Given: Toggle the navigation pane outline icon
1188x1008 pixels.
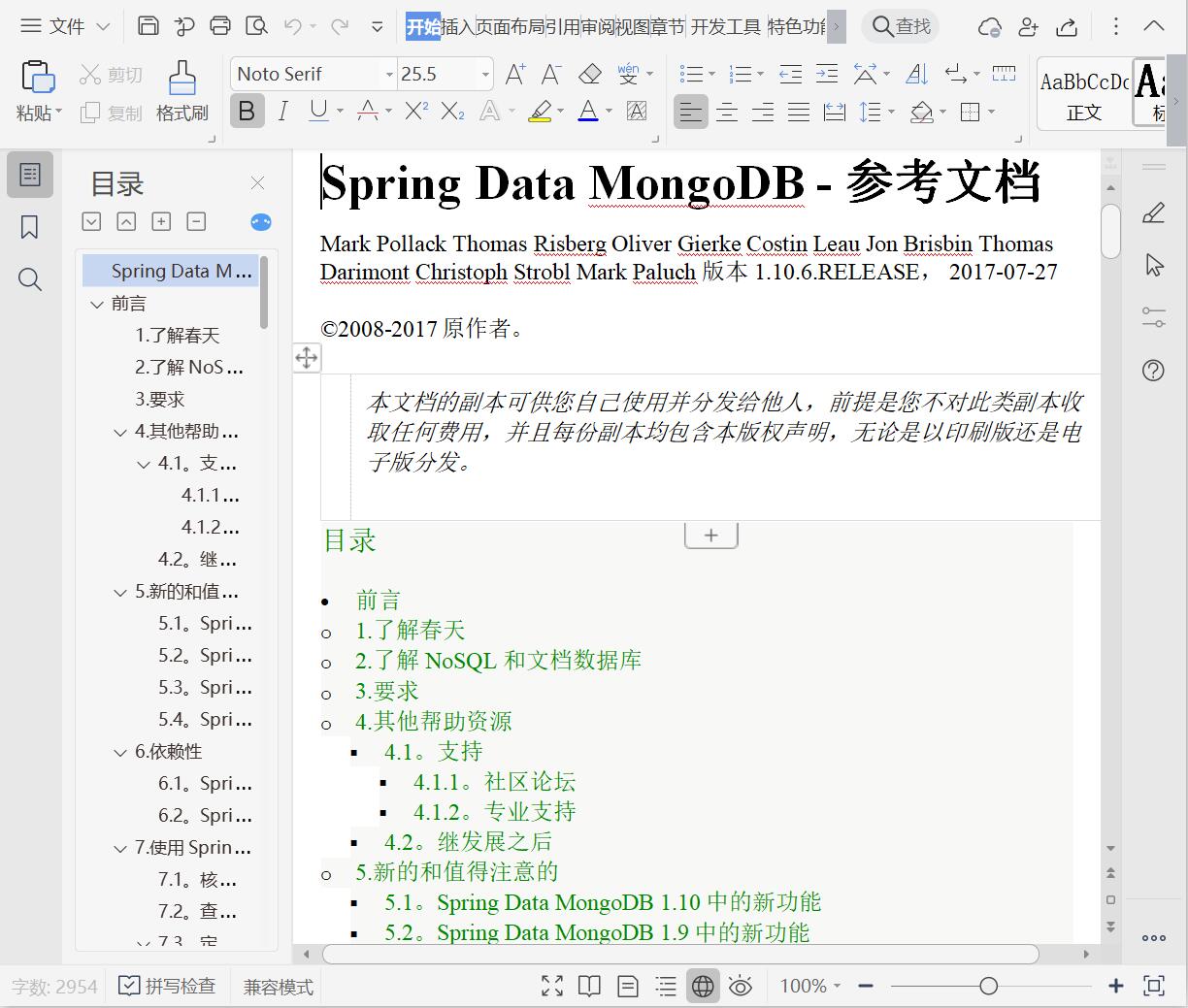Looking at the screenshot, I should tap(30, 175).
